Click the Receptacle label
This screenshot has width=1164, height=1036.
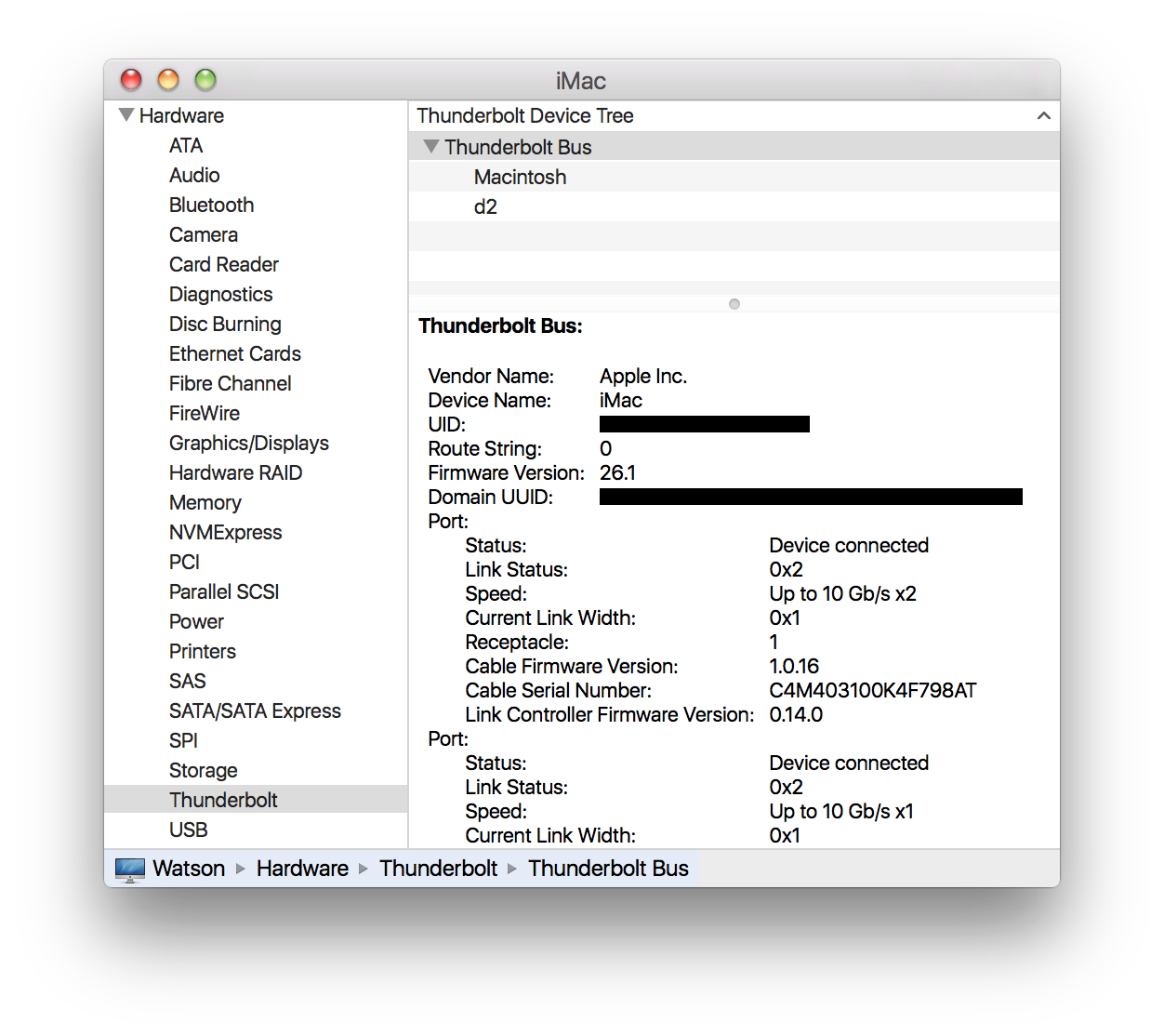coord(517,642)
